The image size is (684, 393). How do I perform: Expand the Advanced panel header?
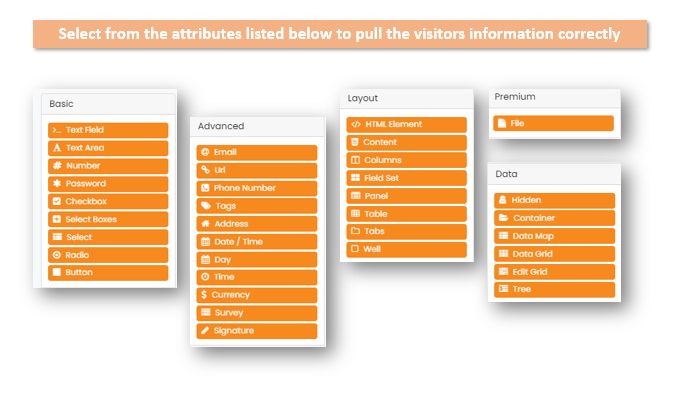(x=258, y=126)
